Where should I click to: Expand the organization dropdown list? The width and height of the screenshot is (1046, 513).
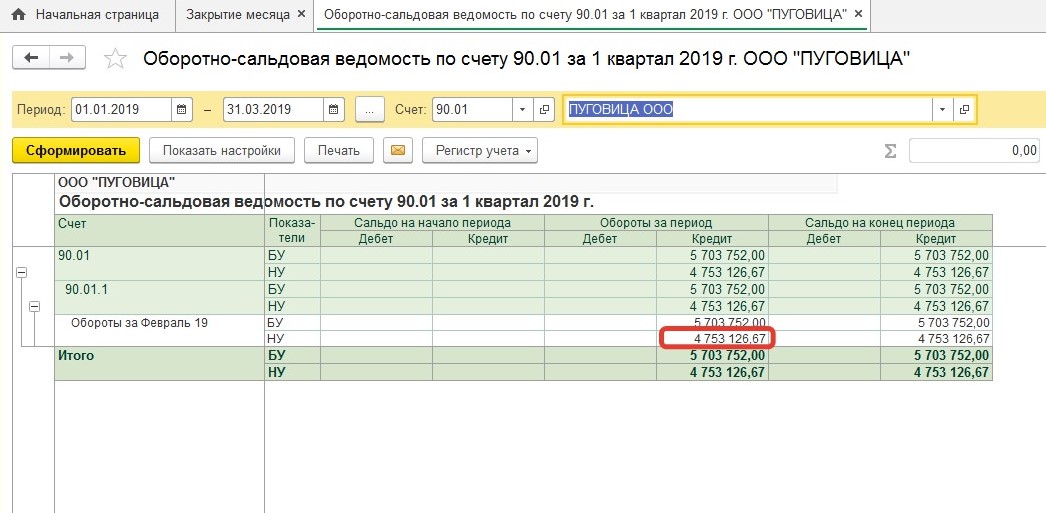click(943, 109)
